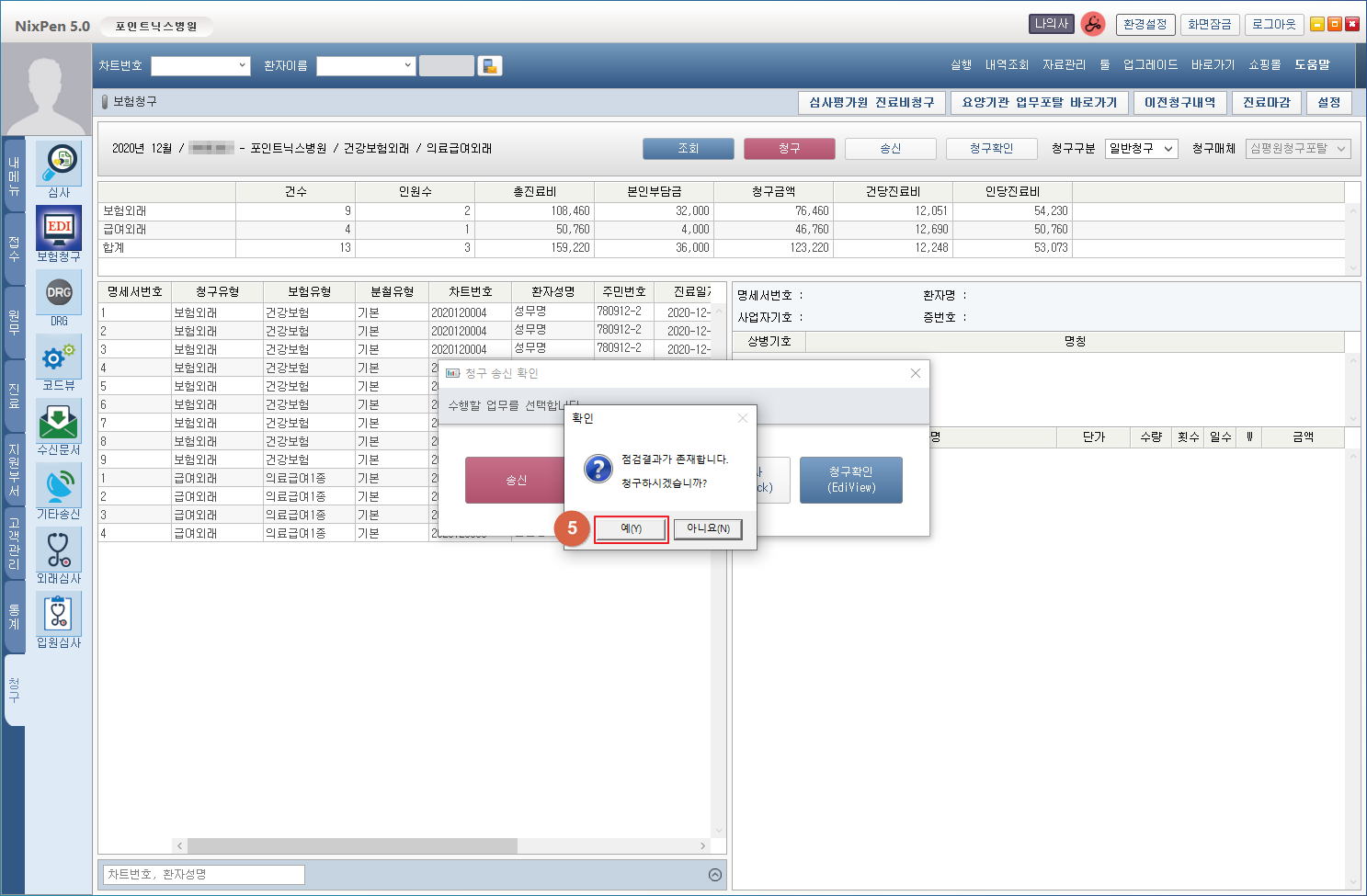1367x896 pixels.
Task: Open the 수신문서 inbox icon
Action: (x=59, y=421)
